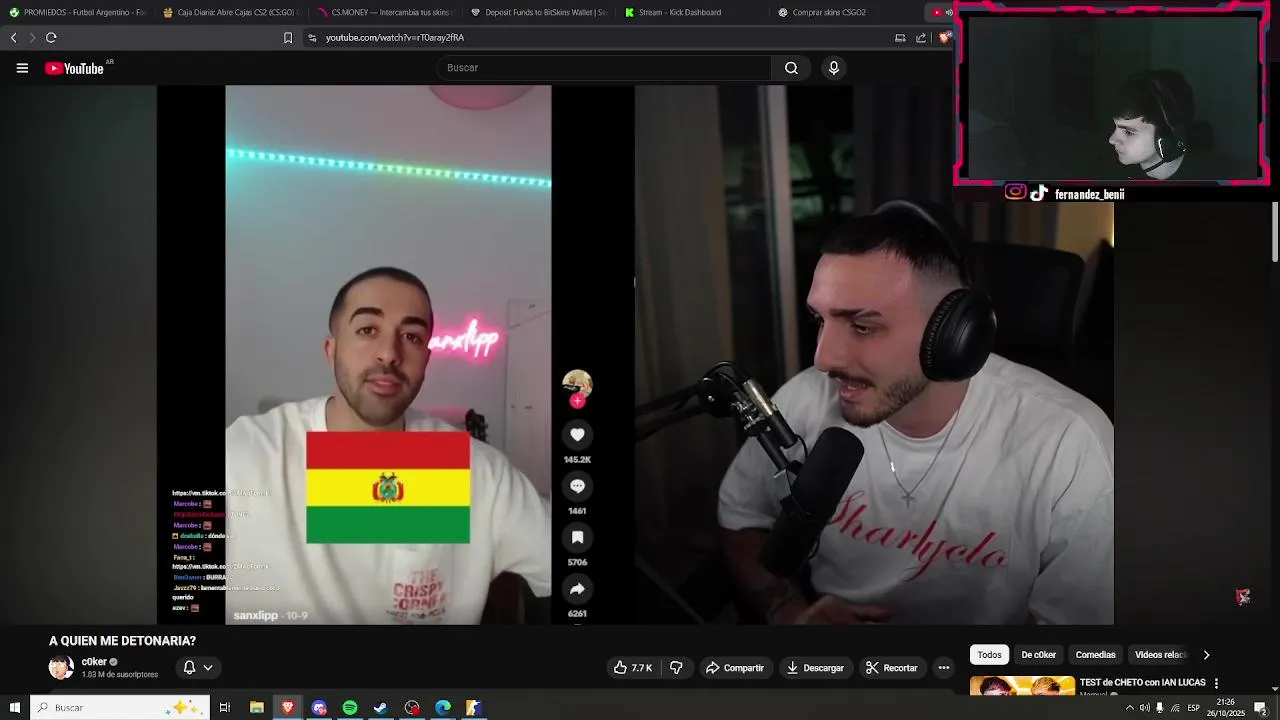This screenshot has width=1280, height=720.
Task: Click the TikTok share arrow in video
Action: [577, 588]
